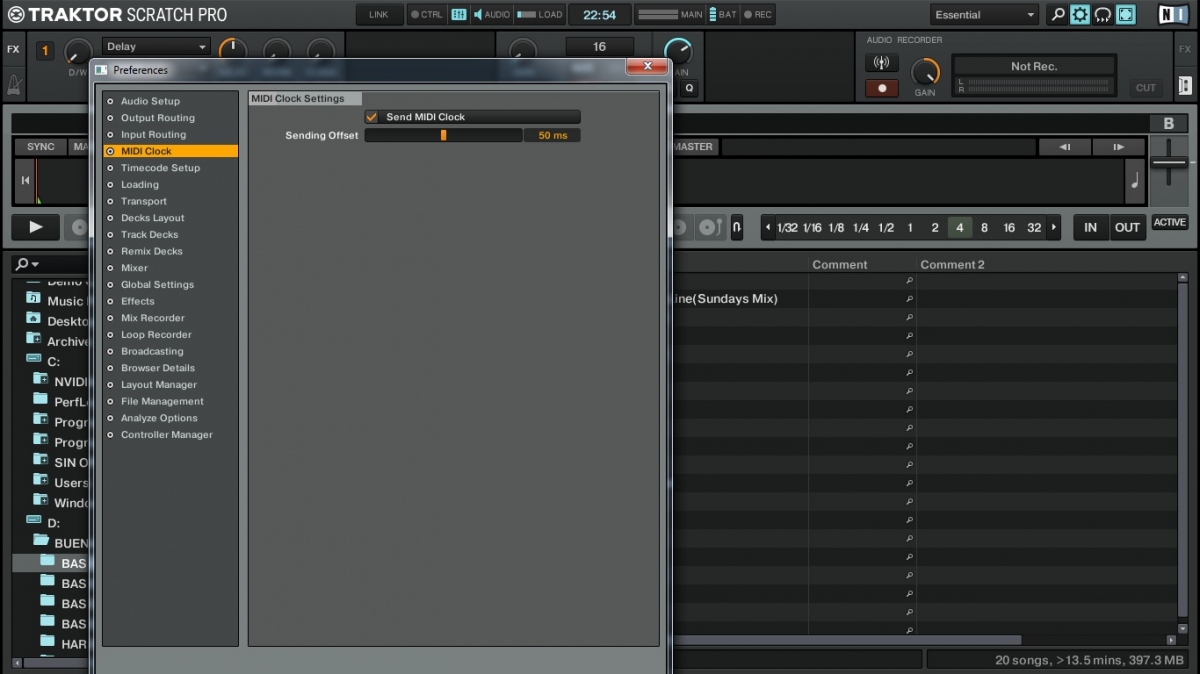Select Broadcasting in Preferences list
Viewport: 1200px width, 674px height.
[152, 351]
